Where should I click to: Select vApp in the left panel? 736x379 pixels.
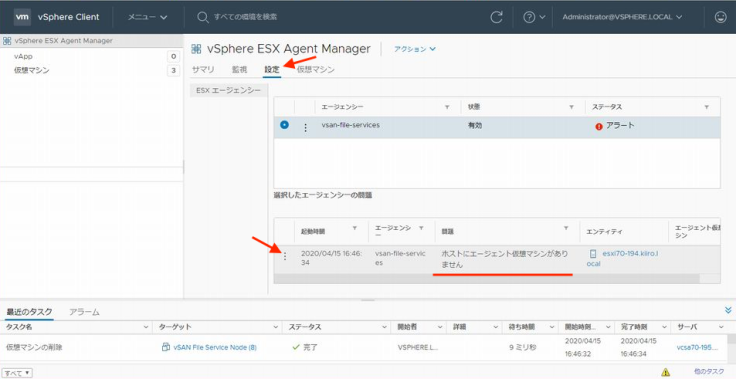[23, 56]
